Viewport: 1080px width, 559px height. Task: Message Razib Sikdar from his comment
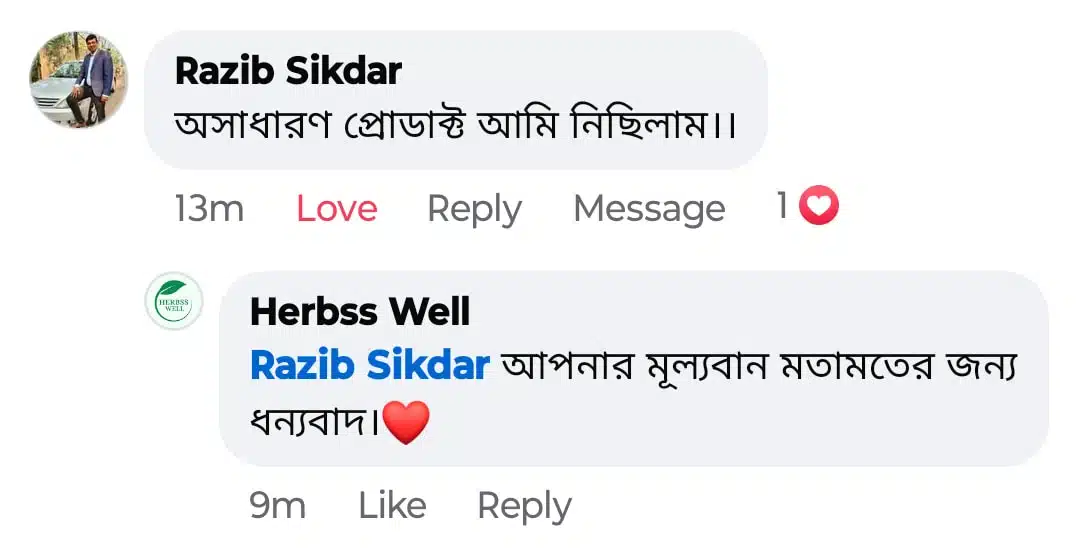650,209
